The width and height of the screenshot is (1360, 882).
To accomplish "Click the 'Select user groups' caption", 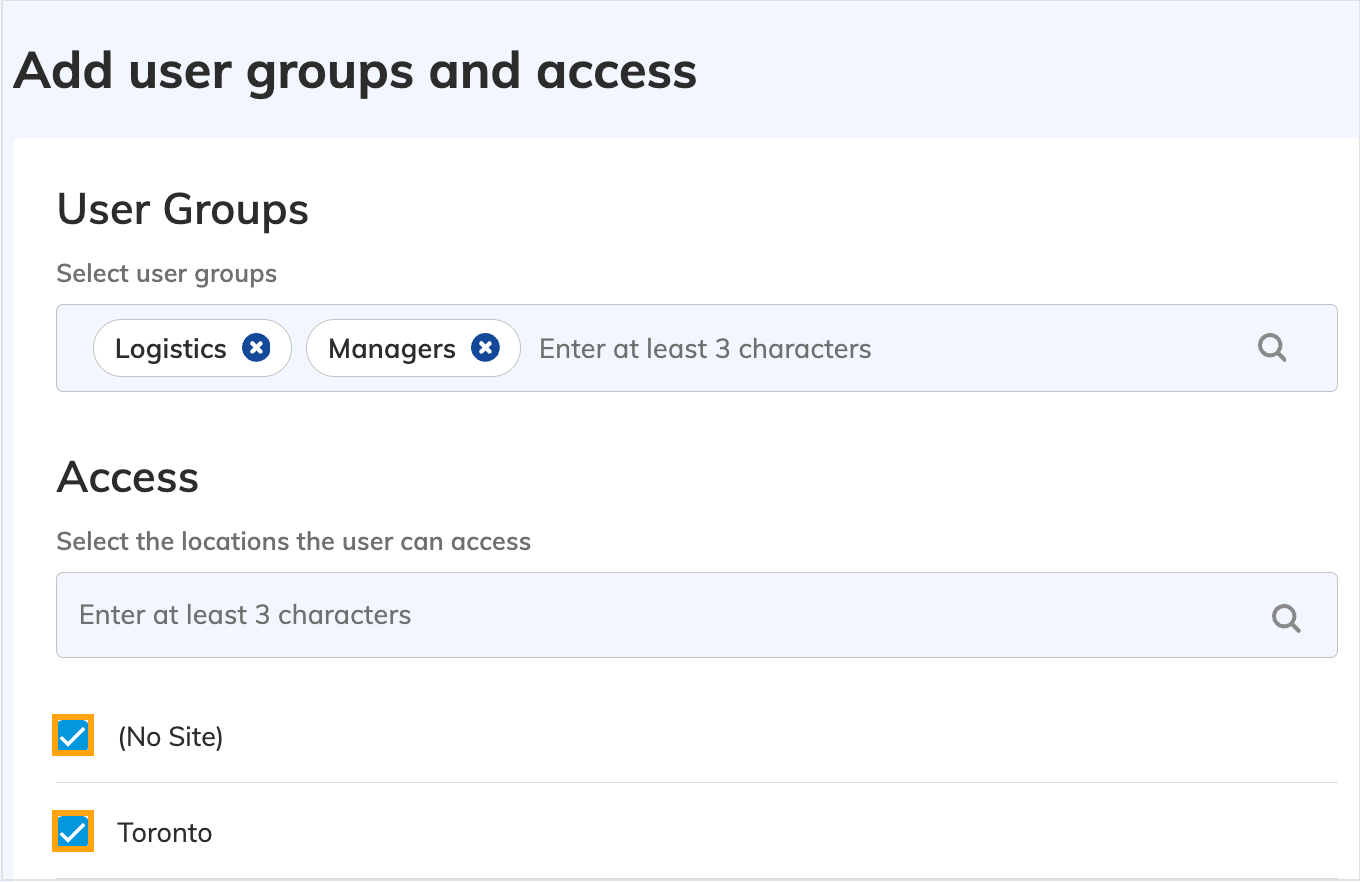I will click(x=167, y=274).
